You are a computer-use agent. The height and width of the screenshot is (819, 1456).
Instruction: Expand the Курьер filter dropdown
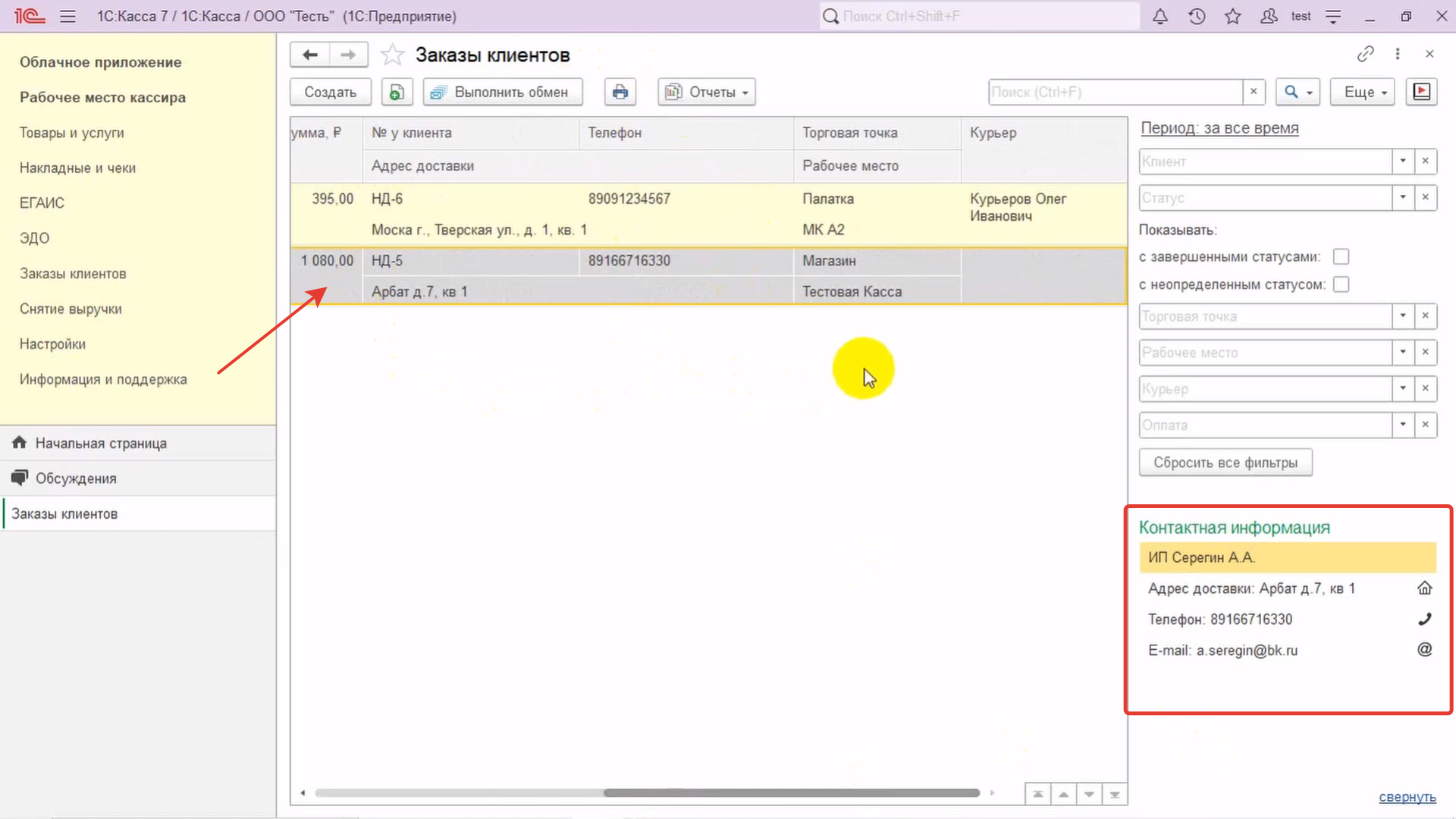tap(1403, 389)
